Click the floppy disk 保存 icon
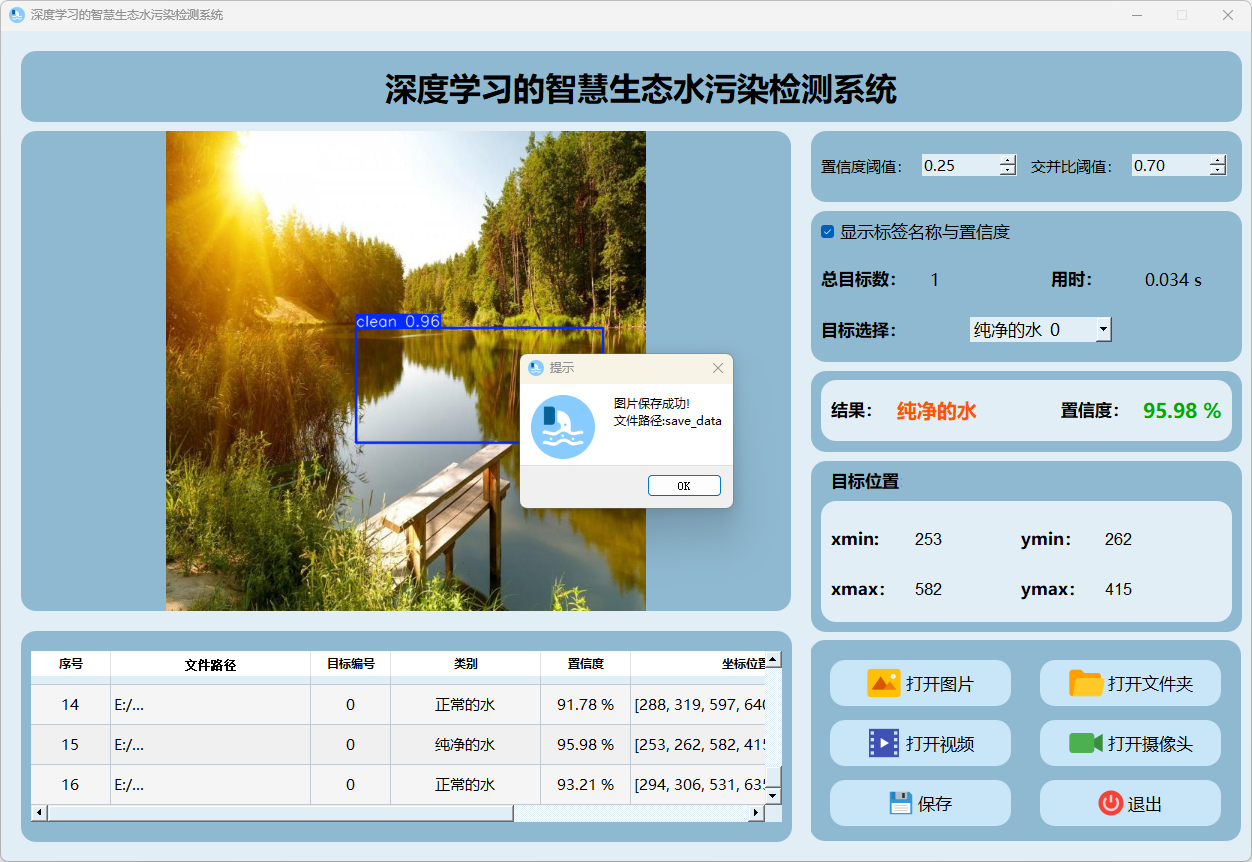The width and height of the screenshot is (1252, 862). [900, 803]
